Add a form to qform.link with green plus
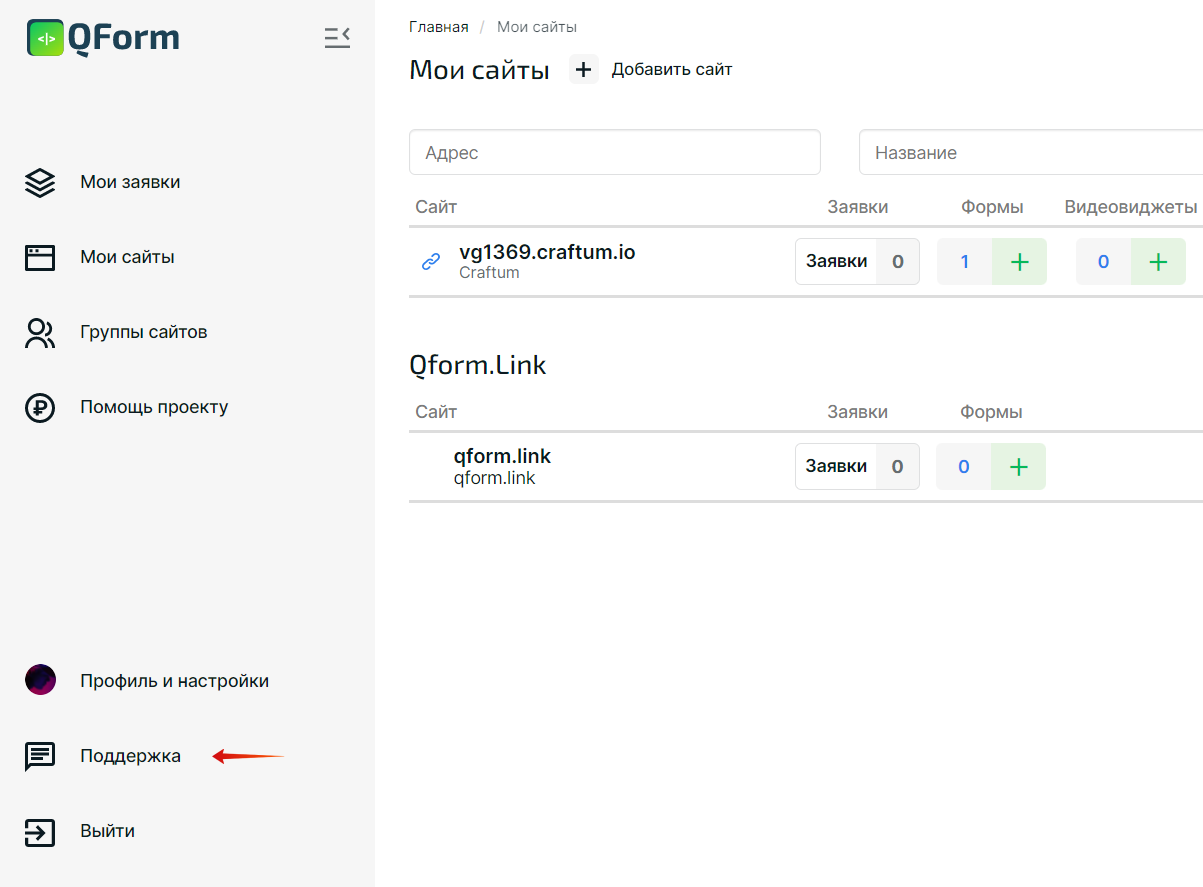 click(x=1018, y=467)
